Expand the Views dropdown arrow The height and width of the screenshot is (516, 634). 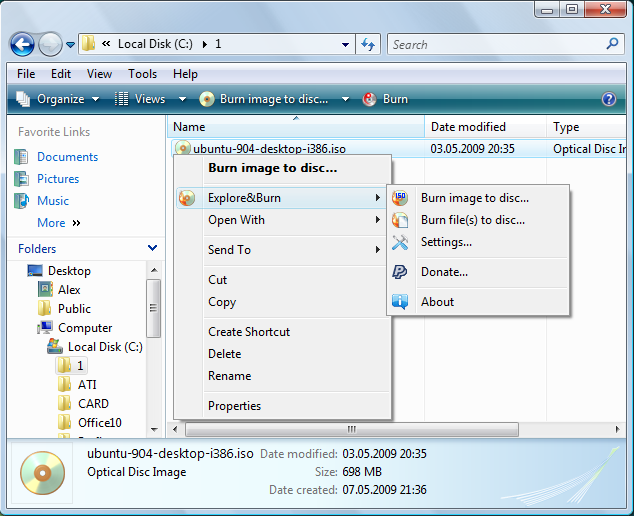tap(183, 99)
